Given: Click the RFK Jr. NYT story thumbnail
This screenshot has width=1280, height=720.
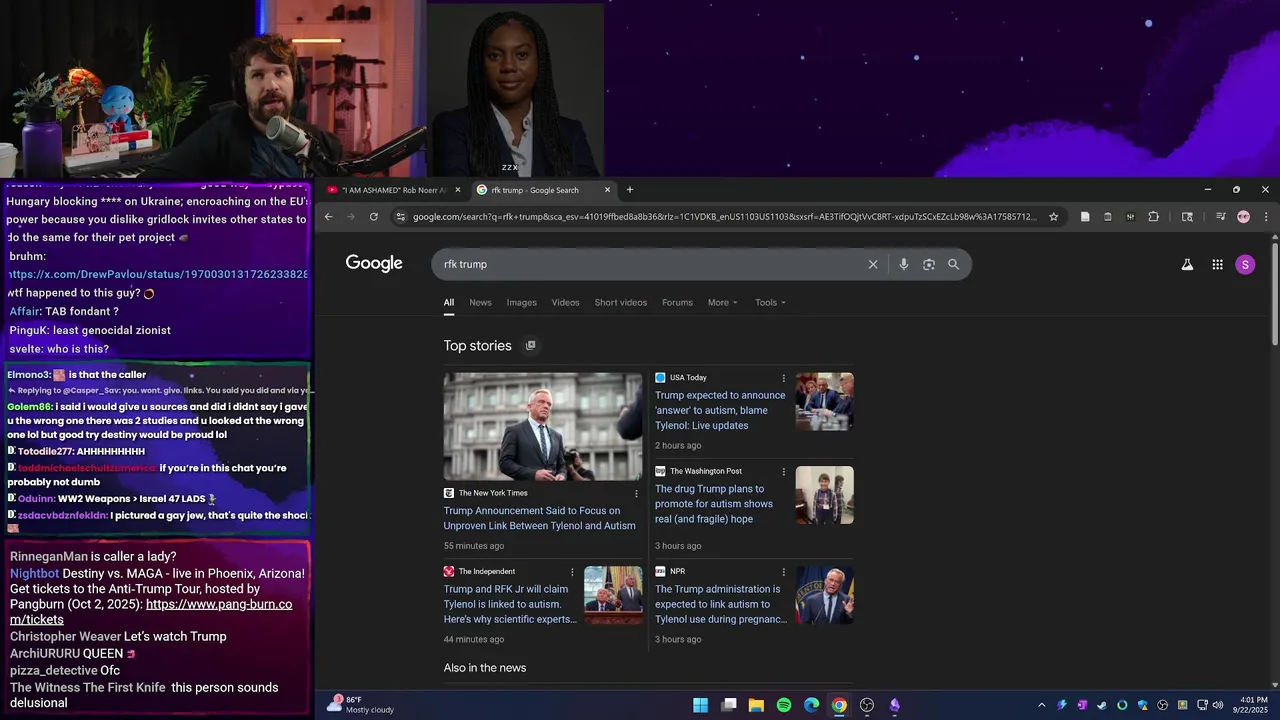Looking at the screenshot, I should pos(543,427).
